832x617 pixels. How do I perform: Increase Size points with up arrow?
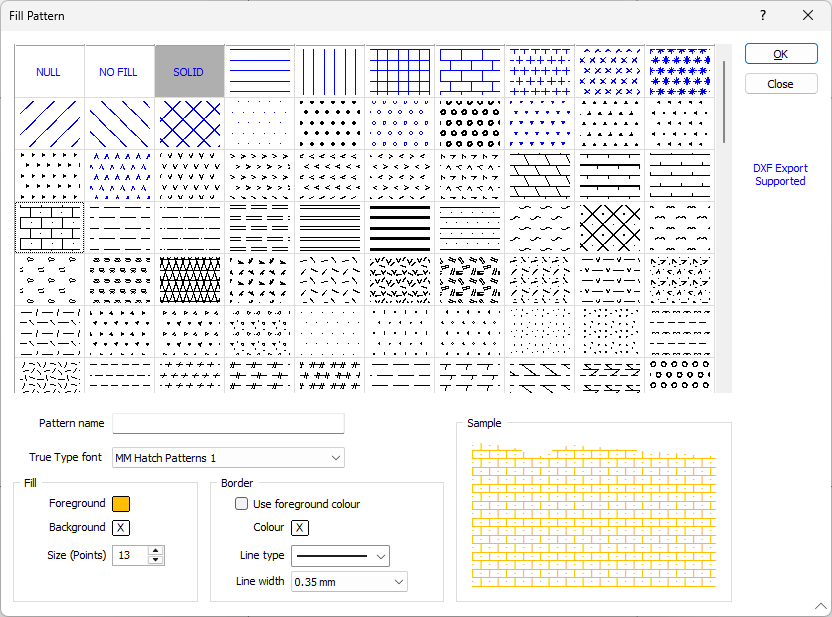[x=155, y=551]
